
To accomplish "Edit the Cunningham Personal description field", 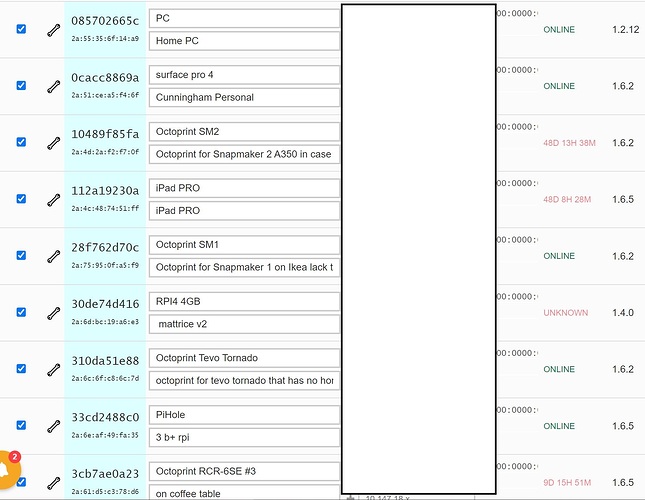I will tap(244, 97).
